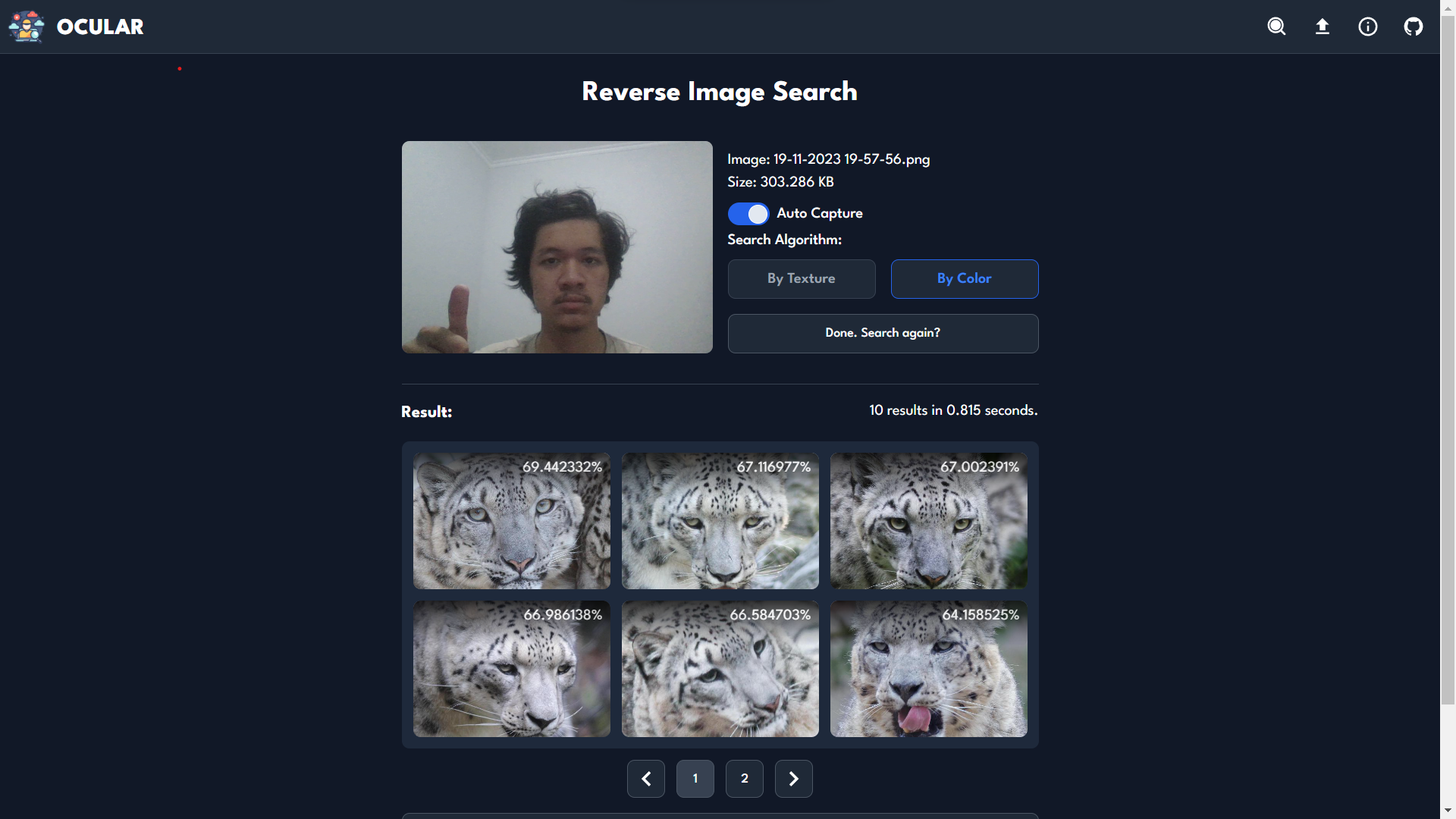Toggle the Auto Capture switch
The width and height of the screenshot is (1456, 819).
pyautogui.click(x=748, y=214)
